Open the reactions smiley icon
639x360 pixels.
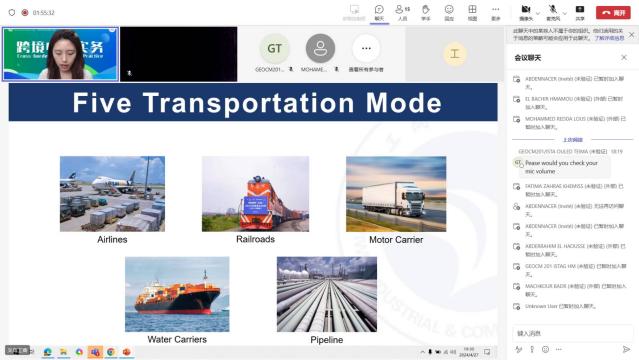coord(449,12)
